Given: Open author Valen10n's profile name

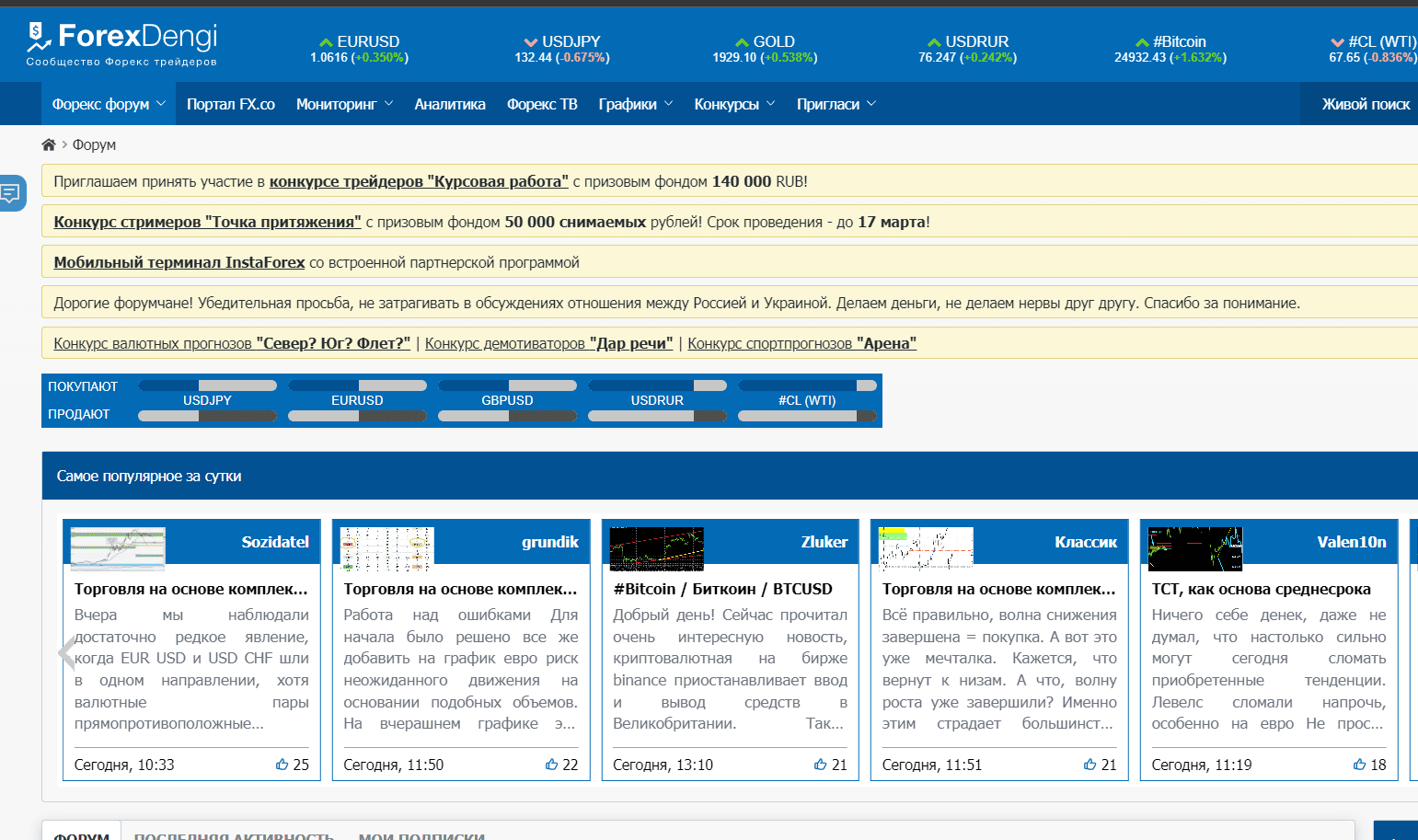Looking at the screenshot, I should point(1352,542).
